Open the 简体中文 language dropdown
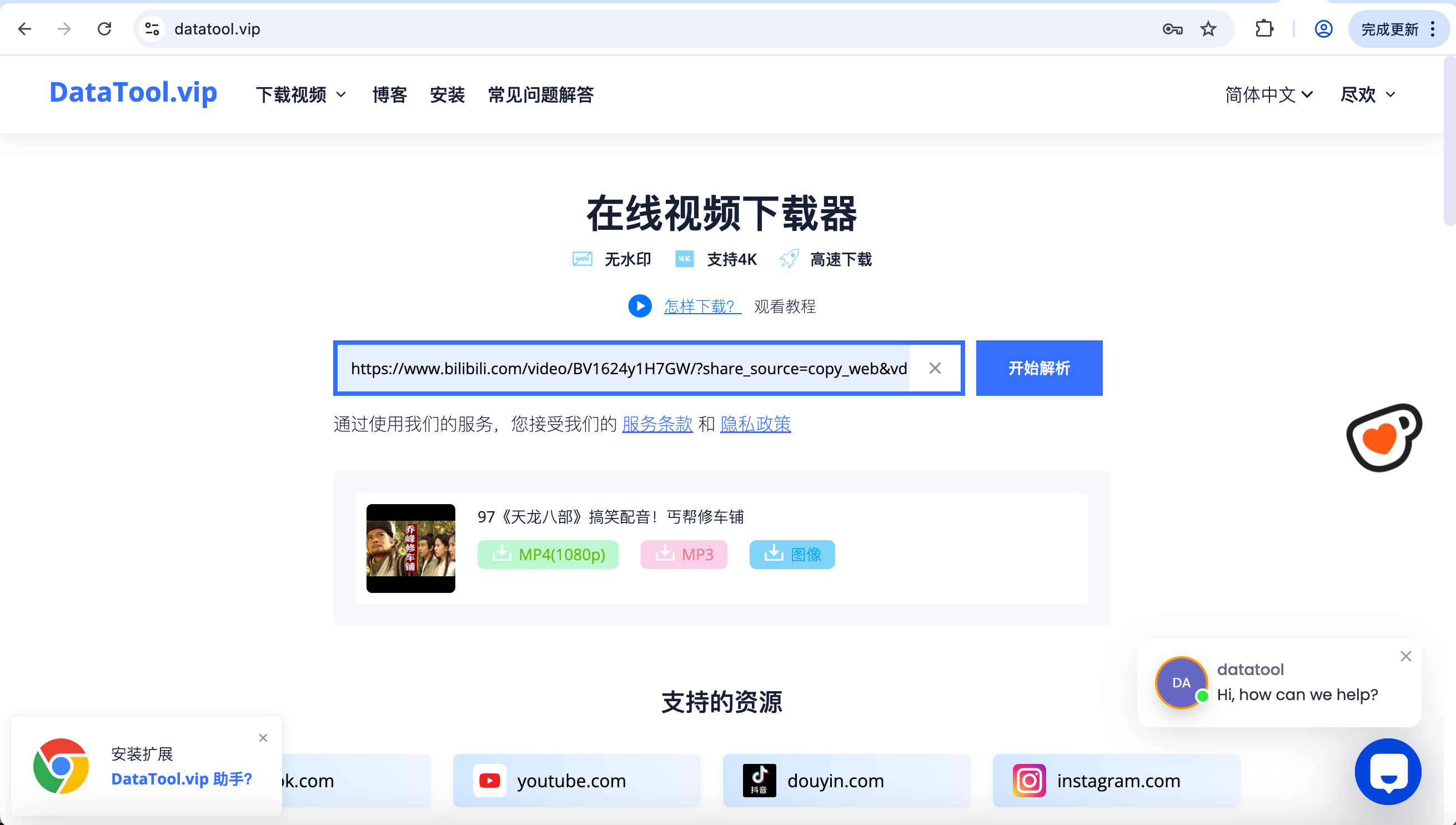 [1268, 94]
